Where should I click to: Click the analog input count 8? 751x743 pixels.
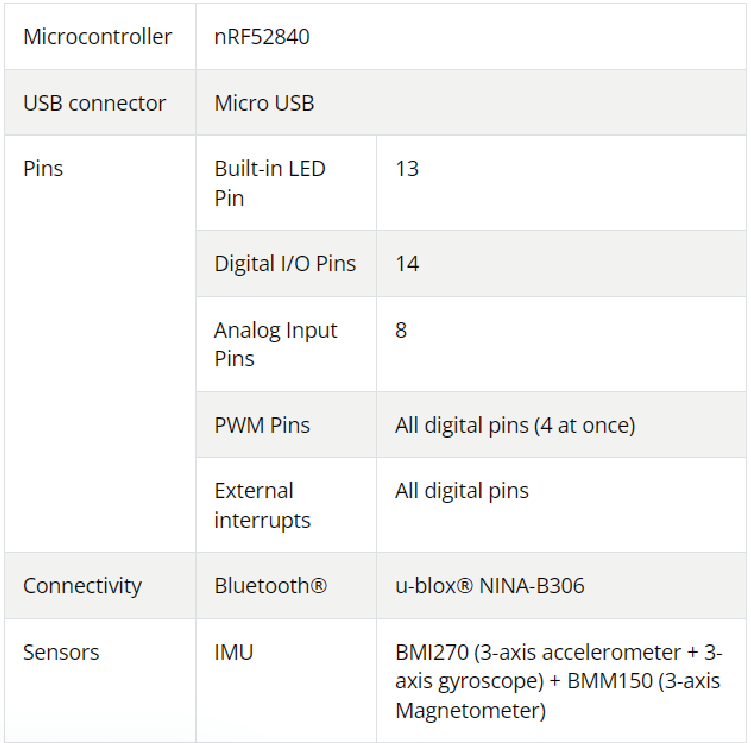[401, 330]
